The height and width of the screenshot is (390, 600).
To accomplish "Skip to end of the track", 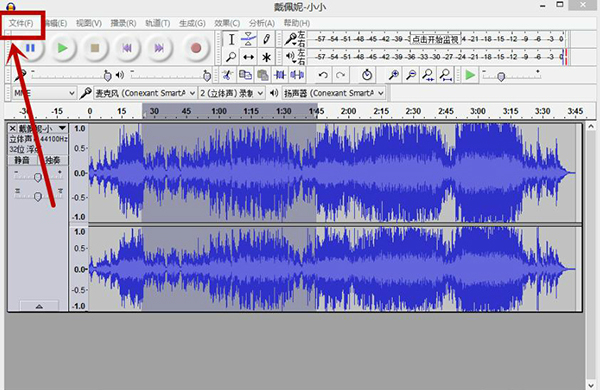I will 159,48.
